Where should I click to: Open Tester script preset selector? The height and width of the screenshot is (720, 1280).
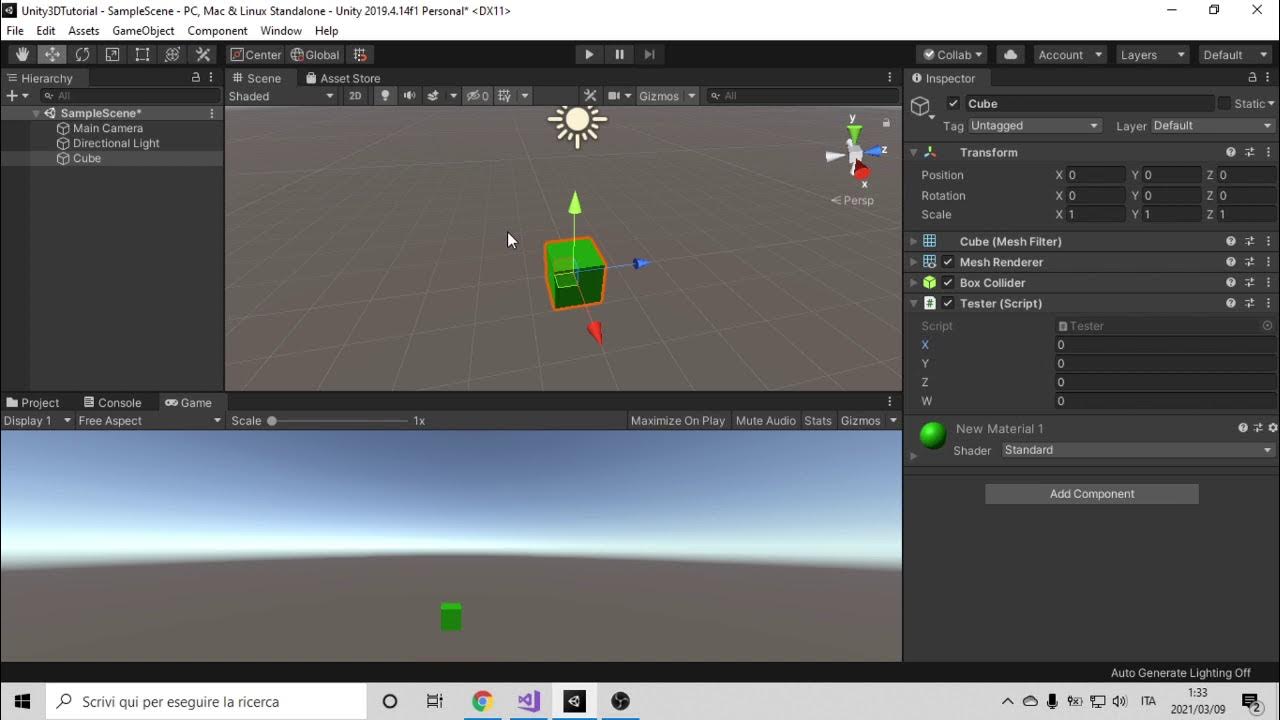tap(1249, 303)
